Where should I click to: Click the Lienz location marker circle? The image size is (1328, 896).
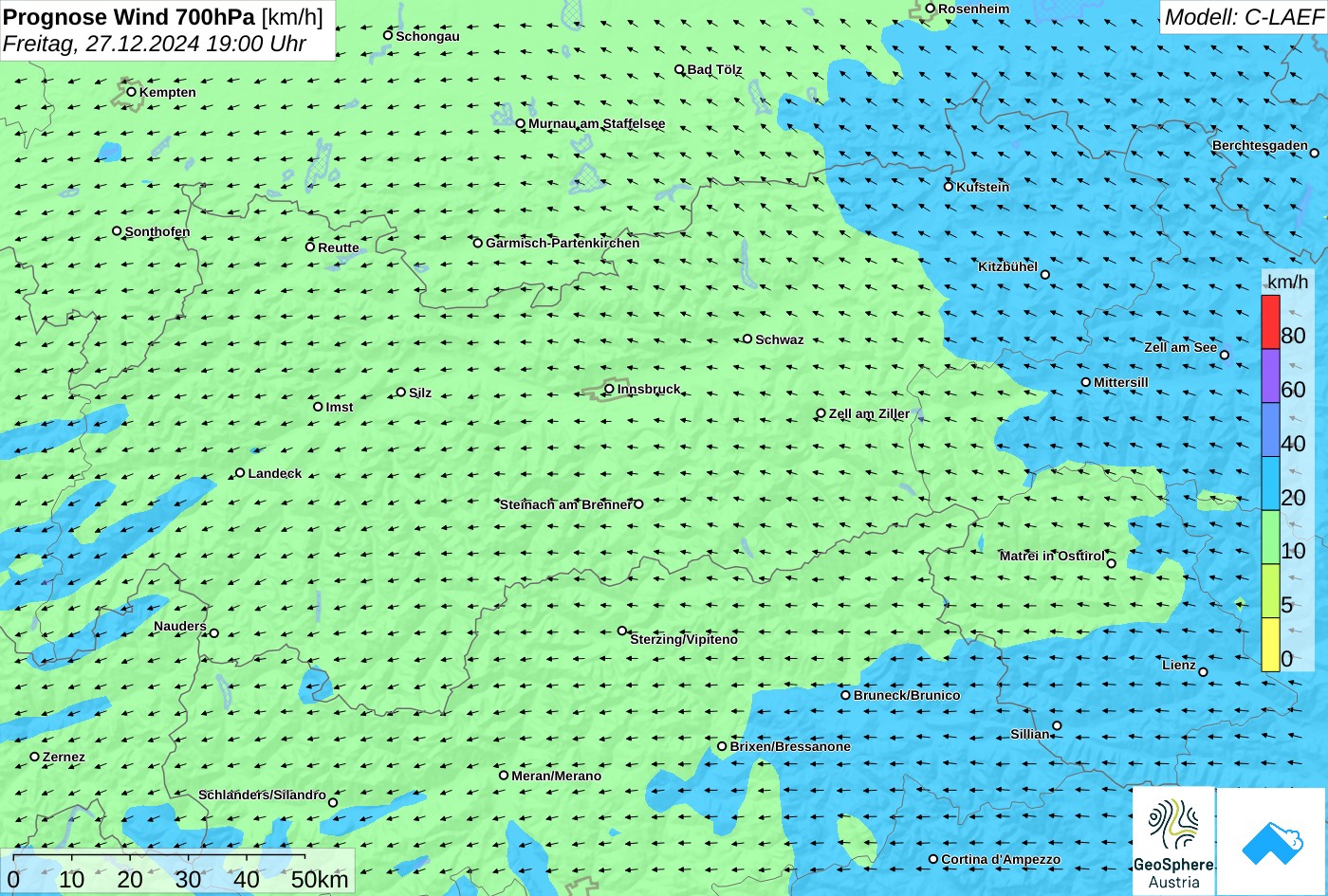tap(1203, 672)
